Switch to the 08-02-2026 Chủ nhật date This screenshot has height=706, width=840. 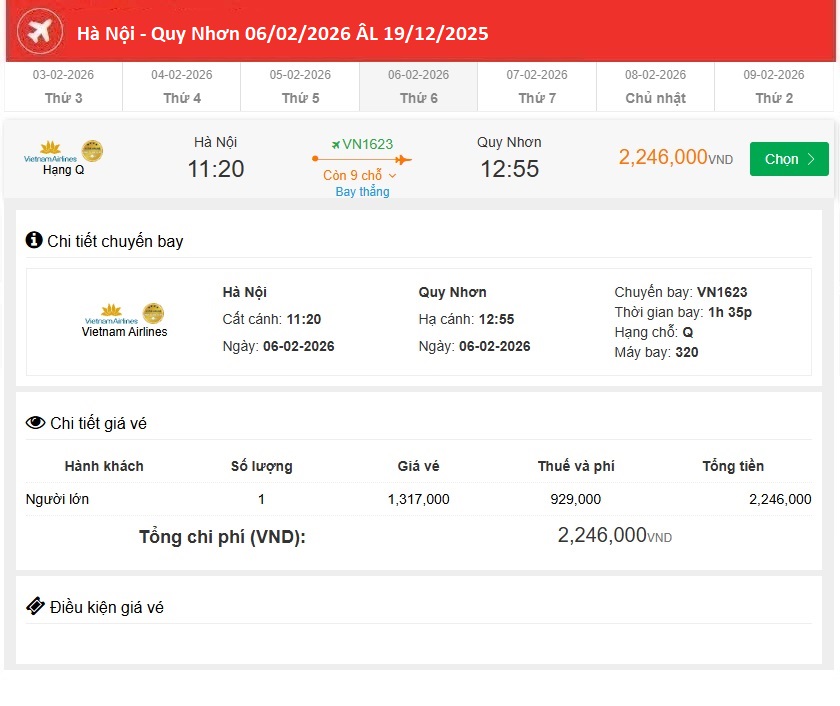[655, 86]
